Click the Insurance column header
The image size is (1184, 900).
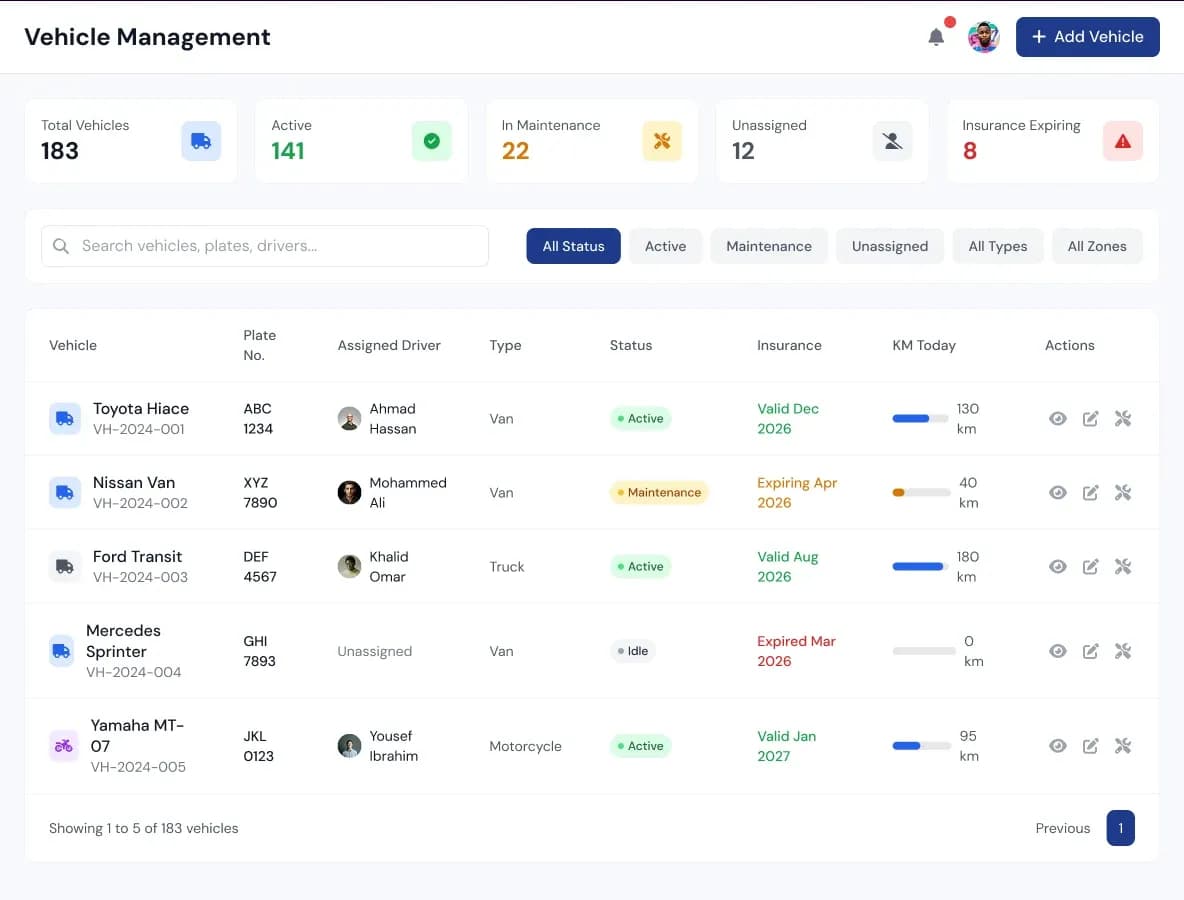pos(789,345)
